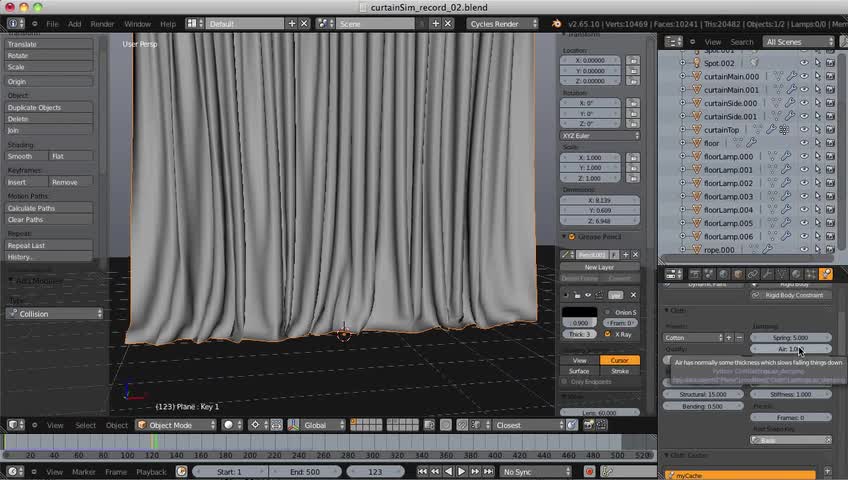This screenshot has width=848, height=480.
Task: Expand the curtainTop tree item
Action: coord(683,130)
